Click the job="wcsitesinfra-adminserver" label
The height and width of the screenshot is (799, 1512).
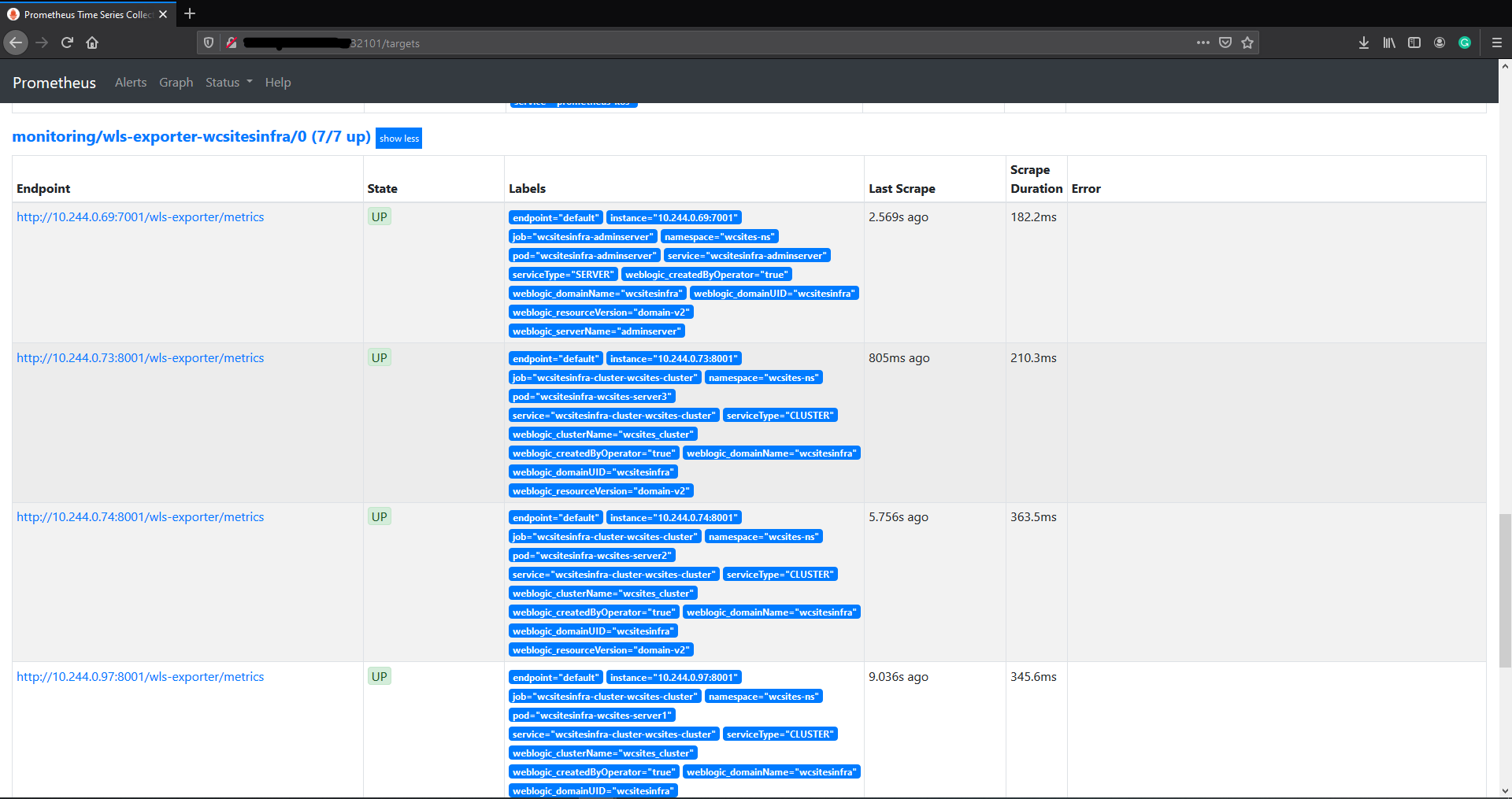[583, 237]
